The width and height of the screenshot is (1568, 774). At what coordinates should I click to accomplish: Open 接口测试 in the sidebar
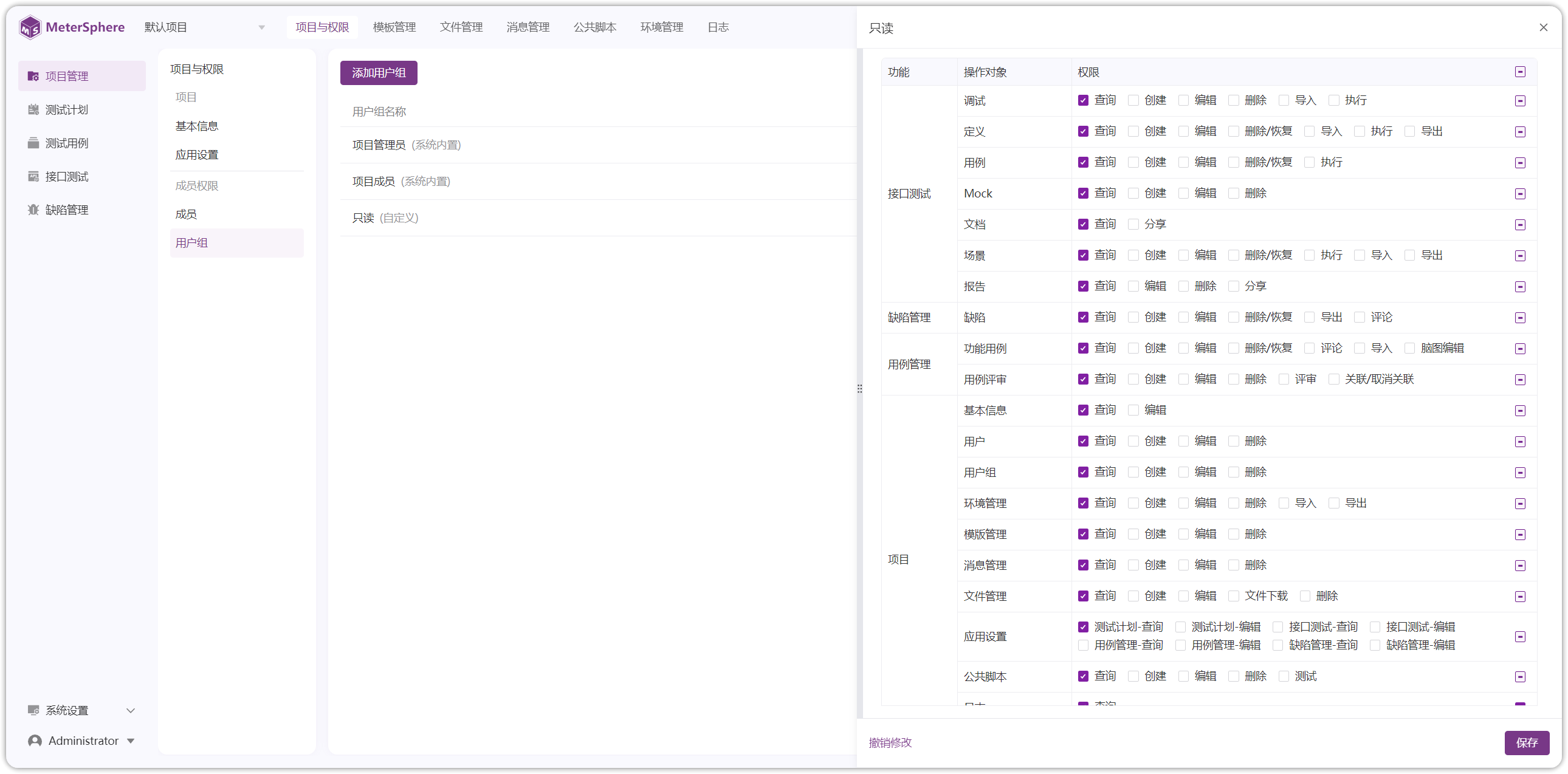coord(81,176)
